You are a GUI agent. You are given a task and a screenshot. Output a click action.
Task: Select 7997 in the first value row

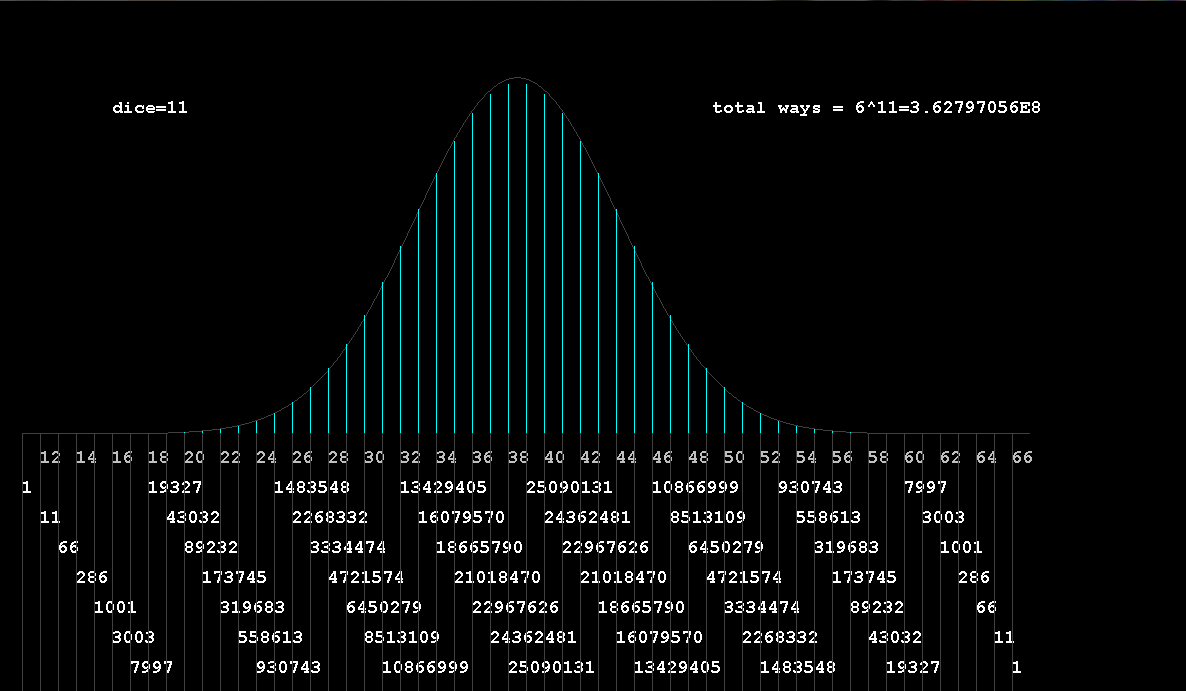(925, 488)
